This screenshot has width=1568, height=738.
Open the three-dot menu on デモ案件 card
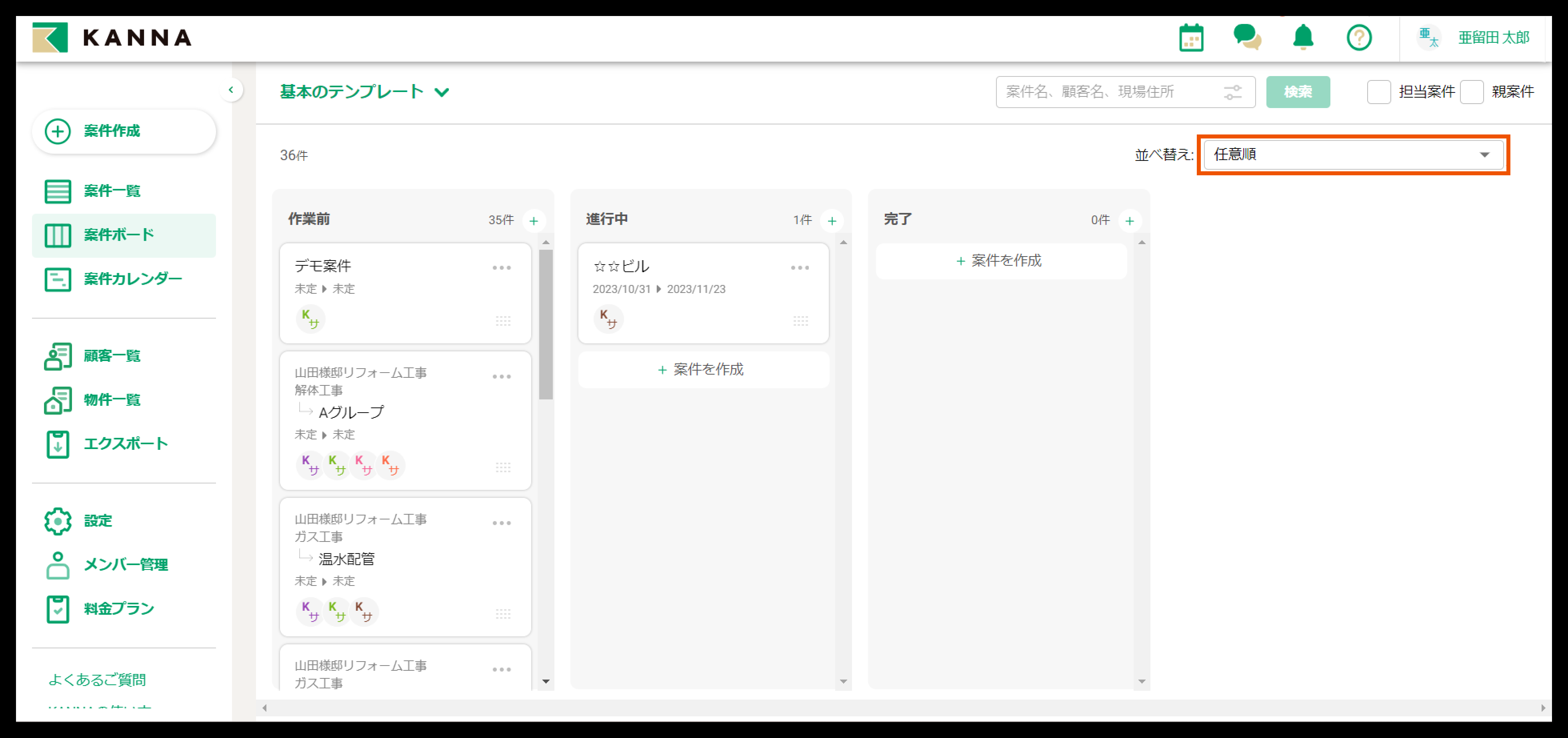coord(502,268)
